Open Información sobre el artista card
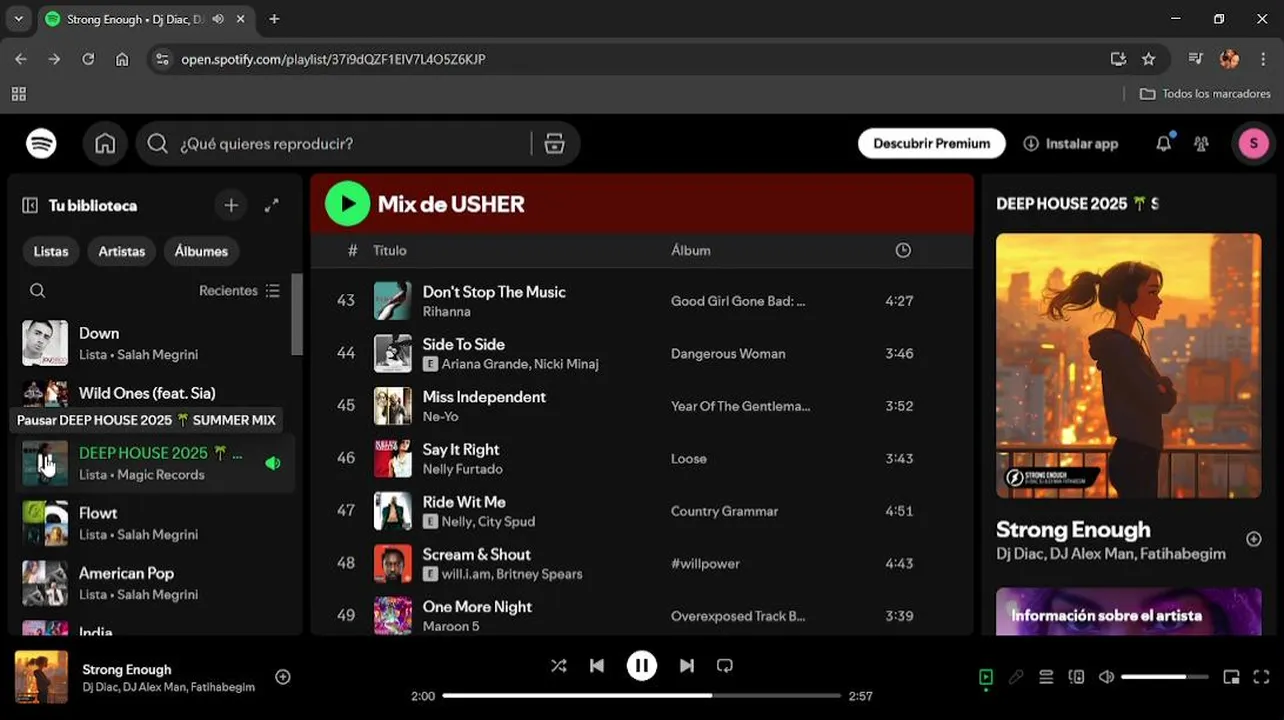The height and width of the screenshot is (720, 1284). click(x=1129, y=612)
